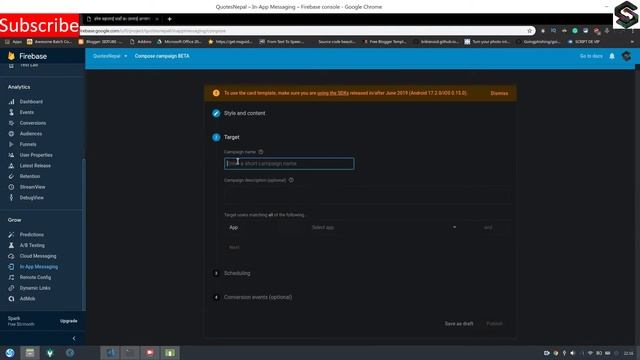
Task: Open Events in the sidebar
Action: pos(27,112)
